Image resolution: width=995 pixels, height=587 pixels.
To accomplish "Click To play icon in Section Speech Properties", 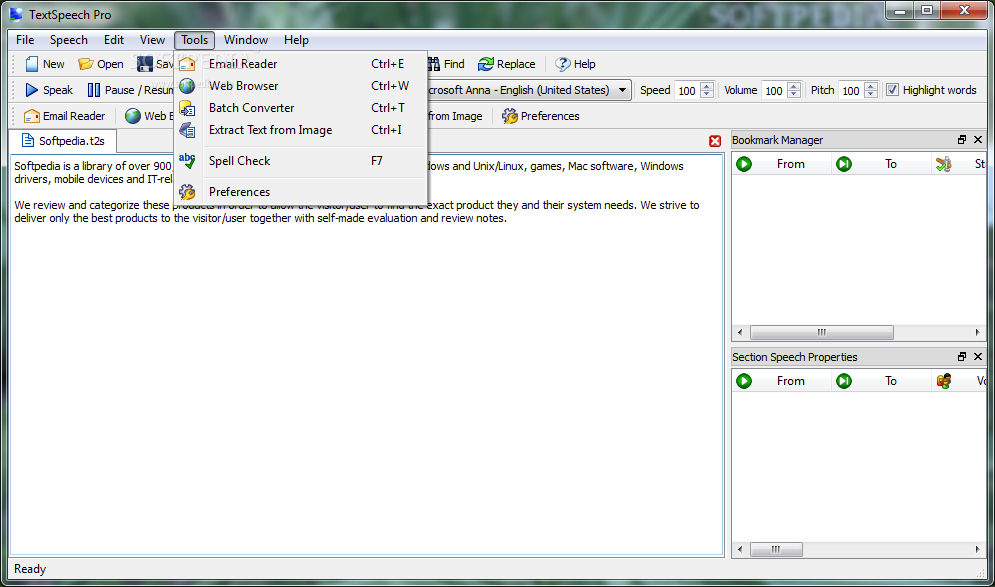I will tap(844, 381).
